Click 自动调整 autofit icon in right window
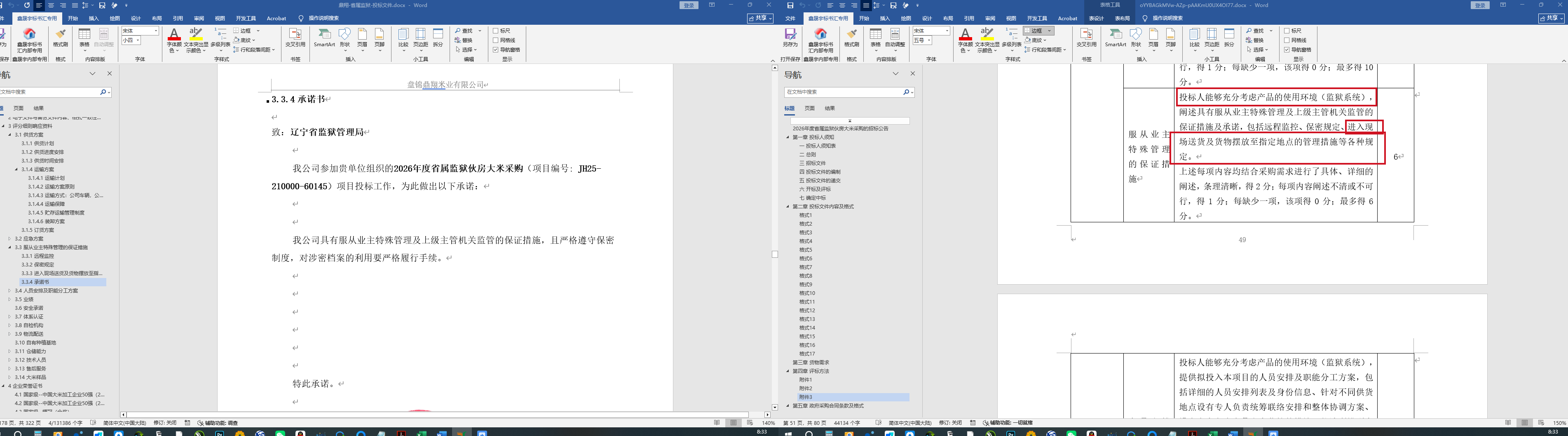Screen dimensions: 1568x436 (x=895, y=39)
